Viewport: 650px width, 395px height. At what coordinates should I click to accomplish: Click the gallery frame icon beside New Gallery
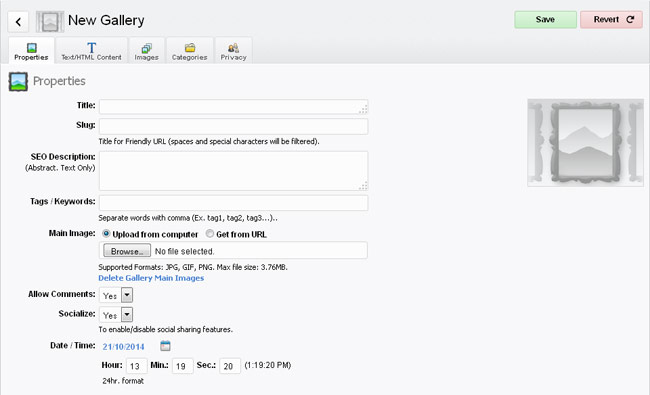pos(50,22)
